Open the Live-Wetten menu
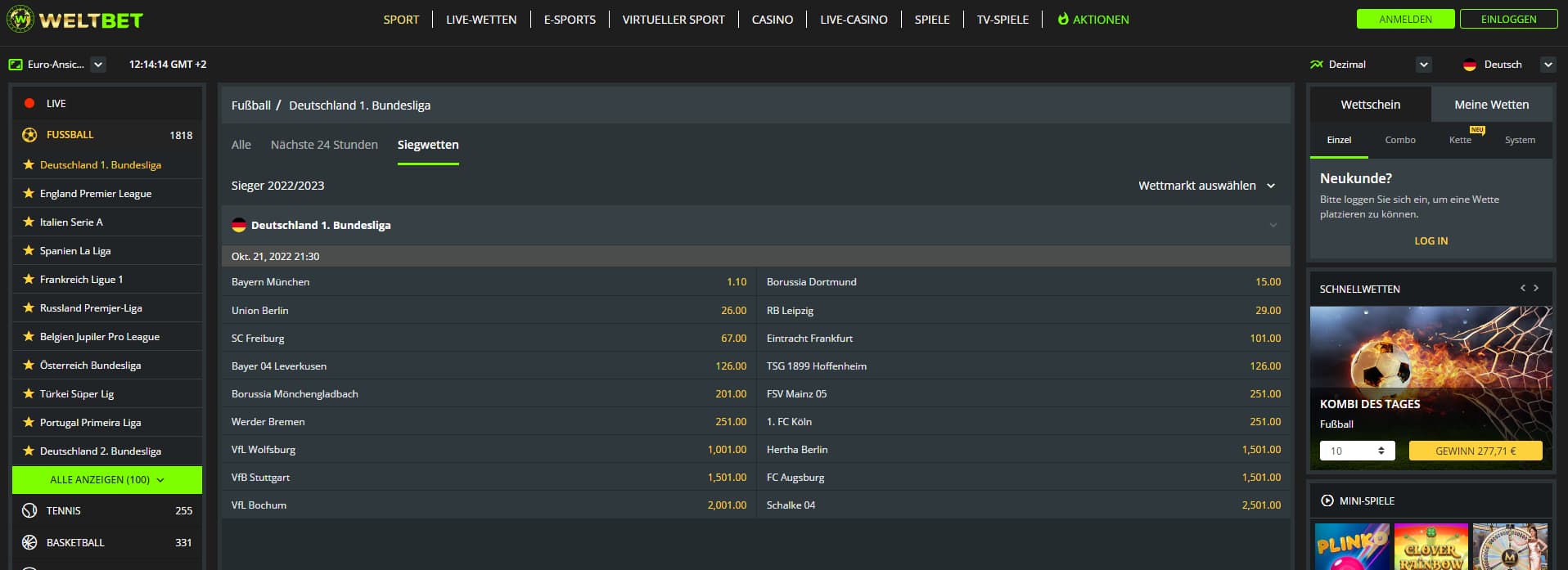The width and height of the screenshot is (1568, 570). [481, 20]
